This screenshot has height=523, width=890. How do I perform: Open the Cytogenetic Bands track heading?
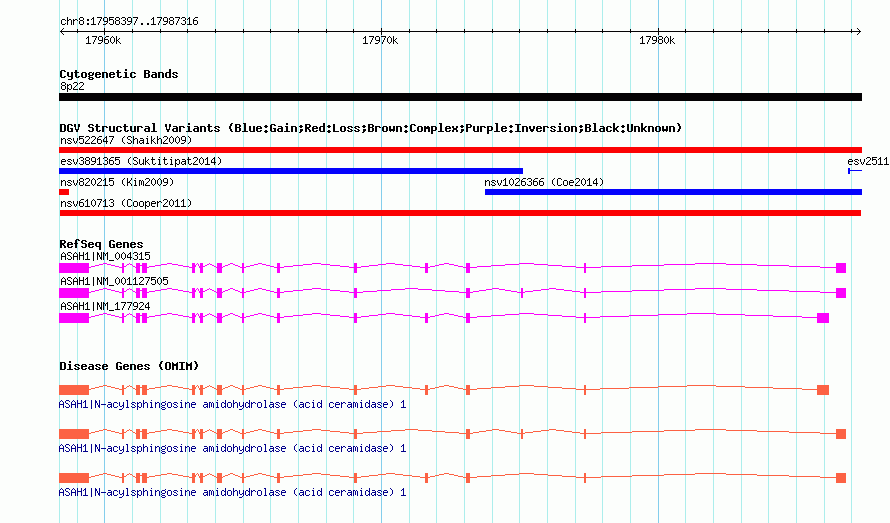tap(119, 74)
